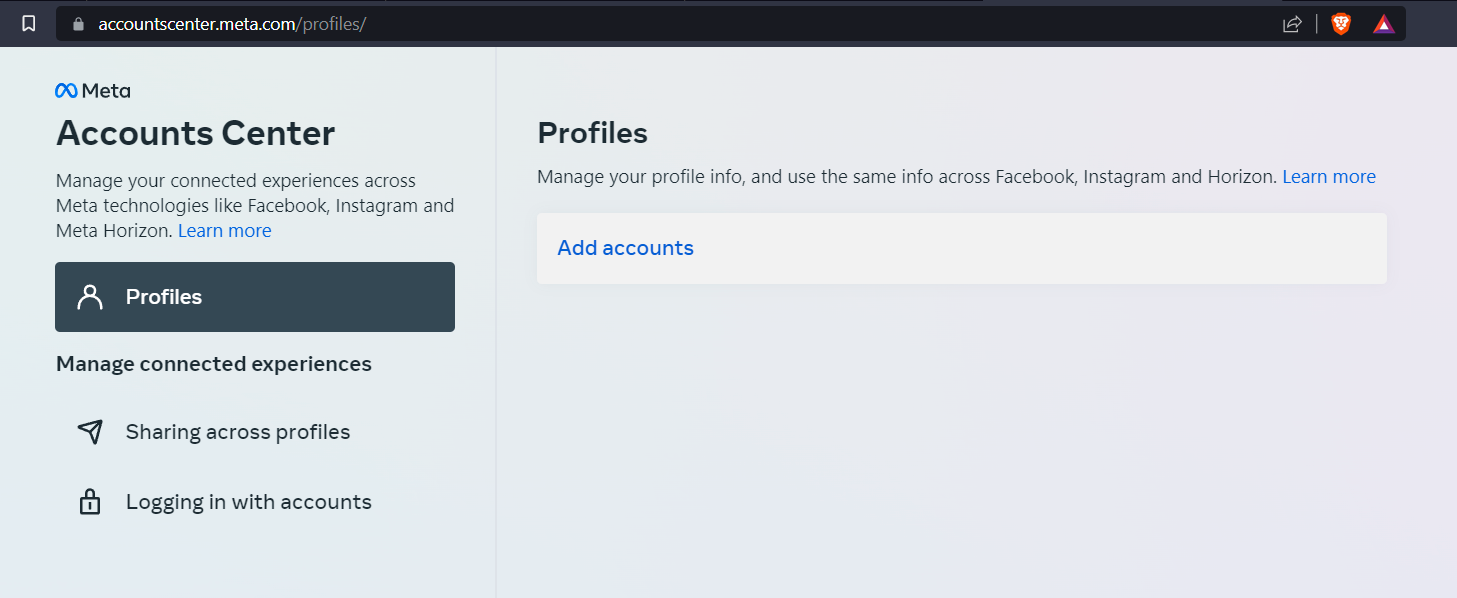Click the Add accounts link
Viewport: 1457px width, 598px height.
(x=625, y=248)
